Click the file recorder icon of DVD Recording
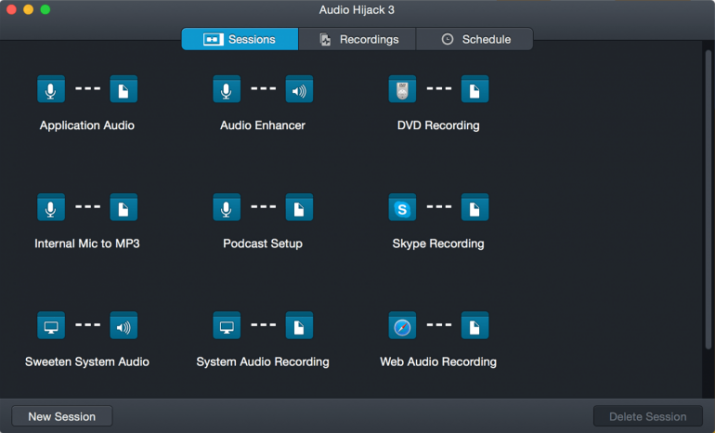This screenshot has height=433, width=715. [475, 89]
